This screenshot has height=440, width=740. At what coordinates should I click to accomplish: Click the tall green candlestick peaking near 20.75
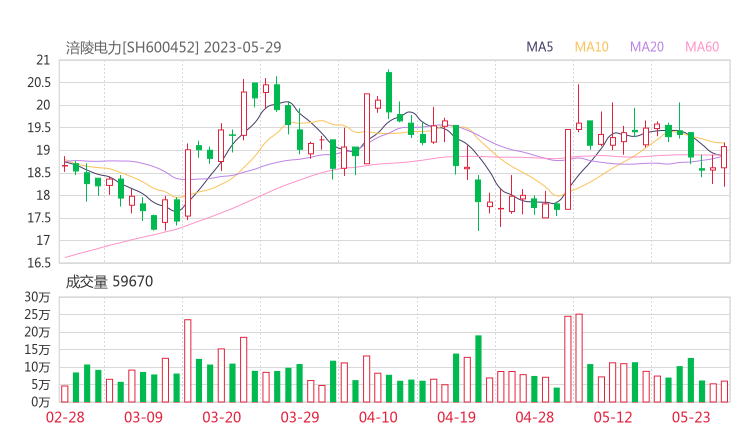tap(389, 92)
